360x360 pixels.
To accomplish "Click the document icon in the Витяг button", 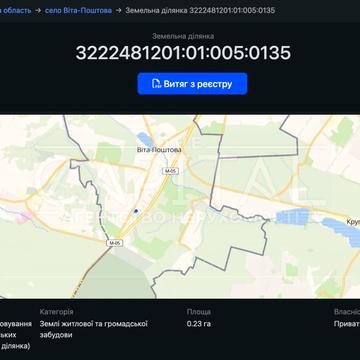I will (x=156, y=84).
